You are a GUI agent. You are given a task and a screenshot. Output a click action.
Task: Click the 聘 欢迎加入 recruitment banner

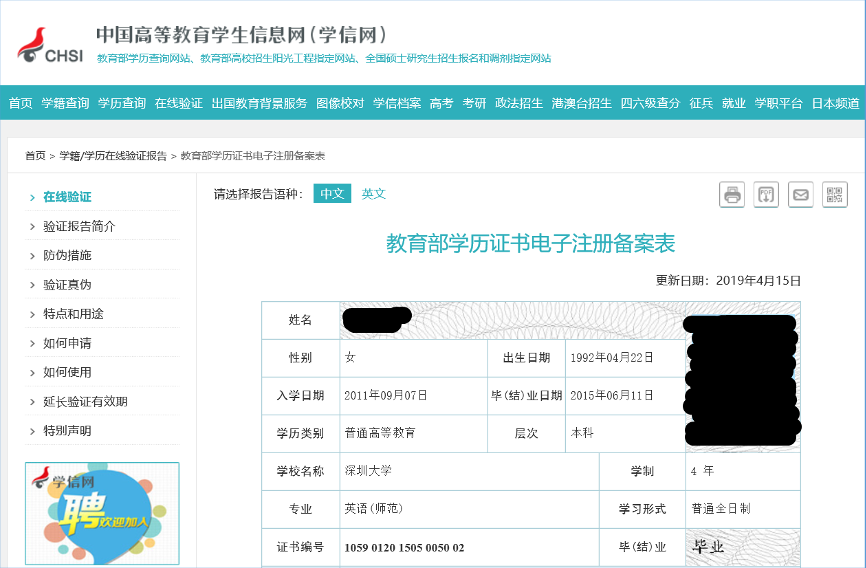102,513
